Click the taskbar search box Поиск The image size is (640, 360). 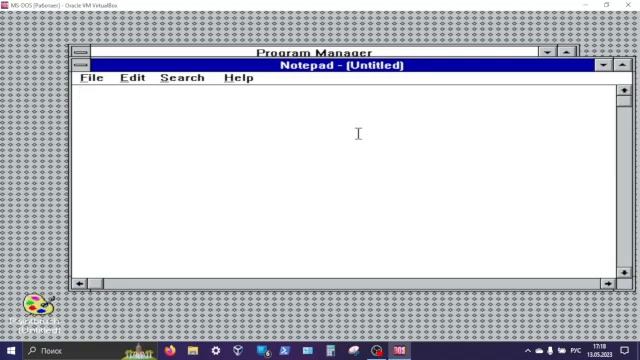[90, 351]
